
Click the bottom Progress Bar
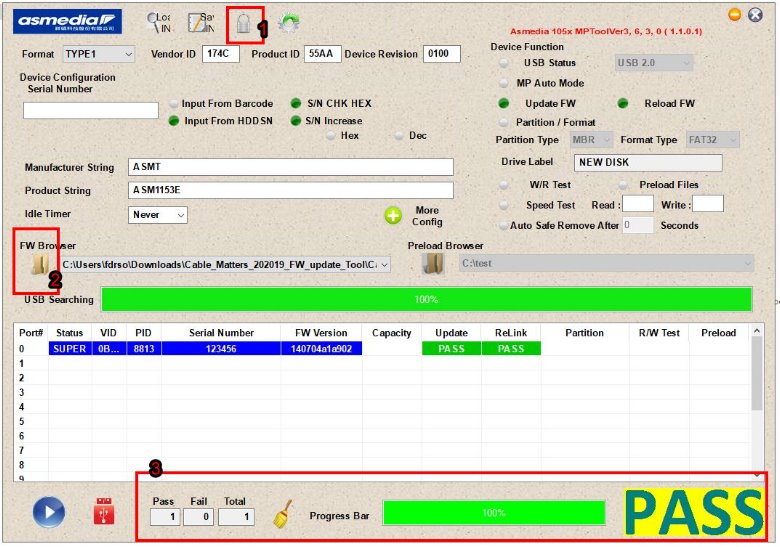point(494,513)
